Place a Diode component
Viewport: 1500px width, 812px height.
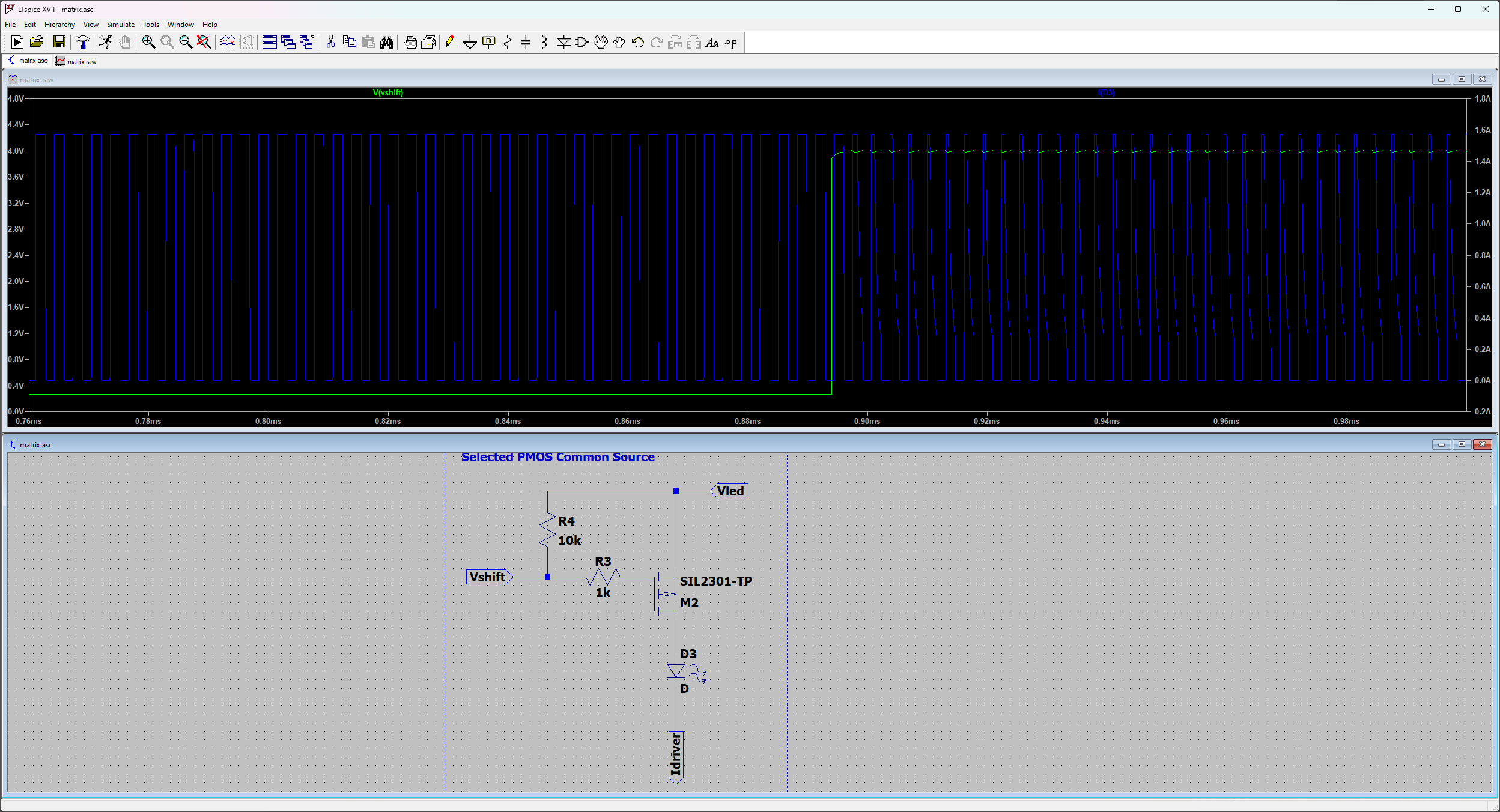coord(563,42)
